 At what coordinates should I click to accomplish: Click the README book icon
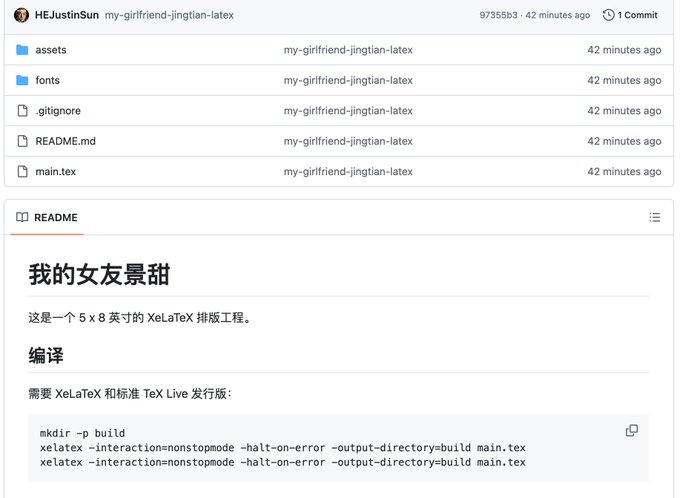pos(22,217)
